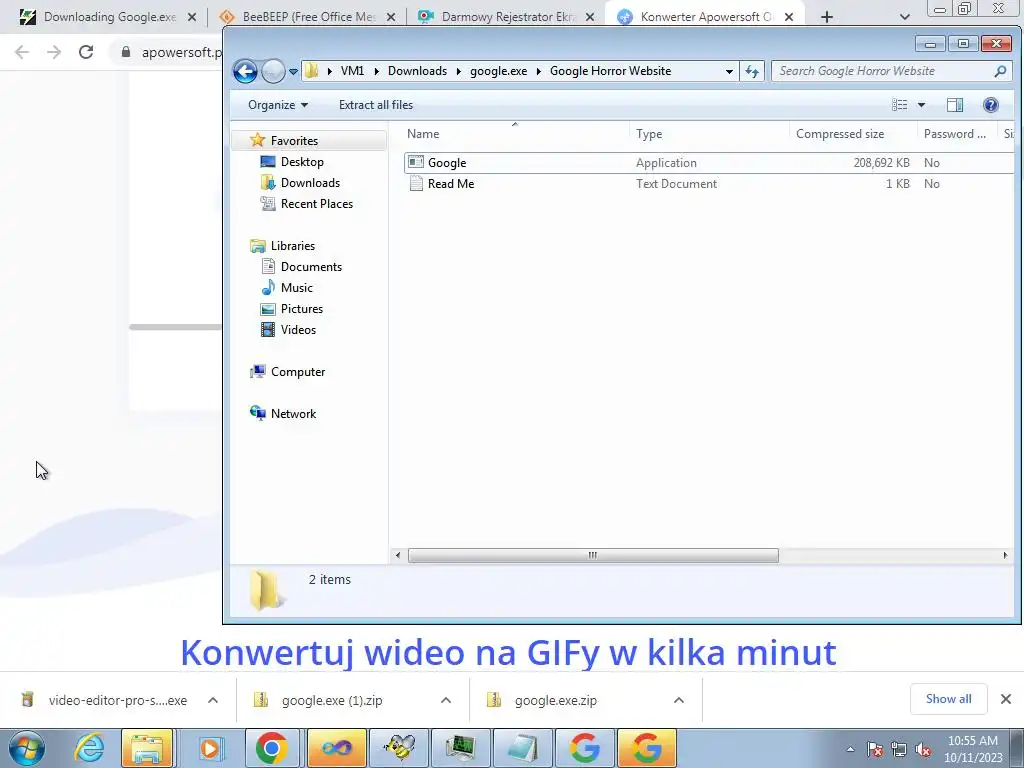Click the VM1 breadcrumb in the address bar

[352, 71]
